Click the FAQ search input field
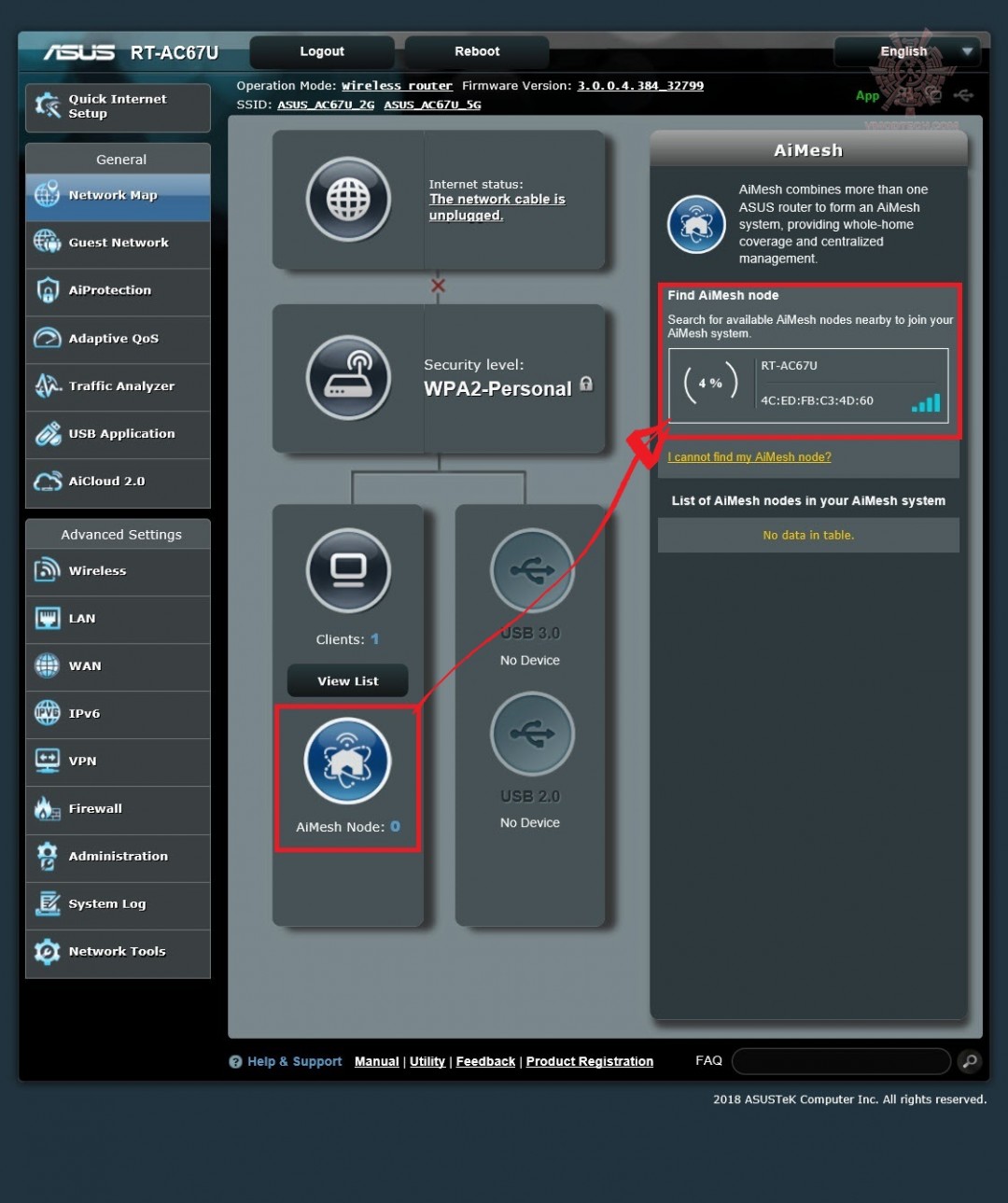Screen dimensions: 1008x1203 [x=842, y=1061]
